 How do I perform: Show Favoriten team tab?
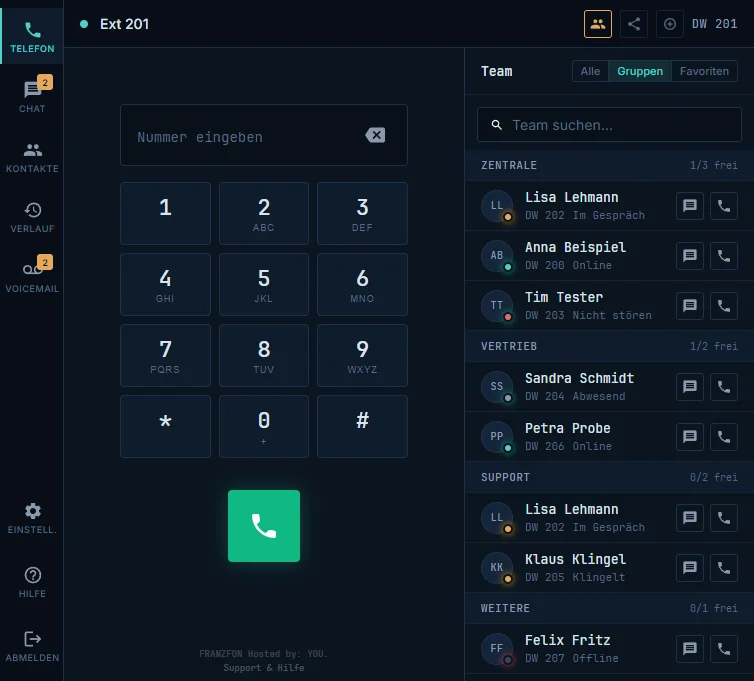point(704,71)
